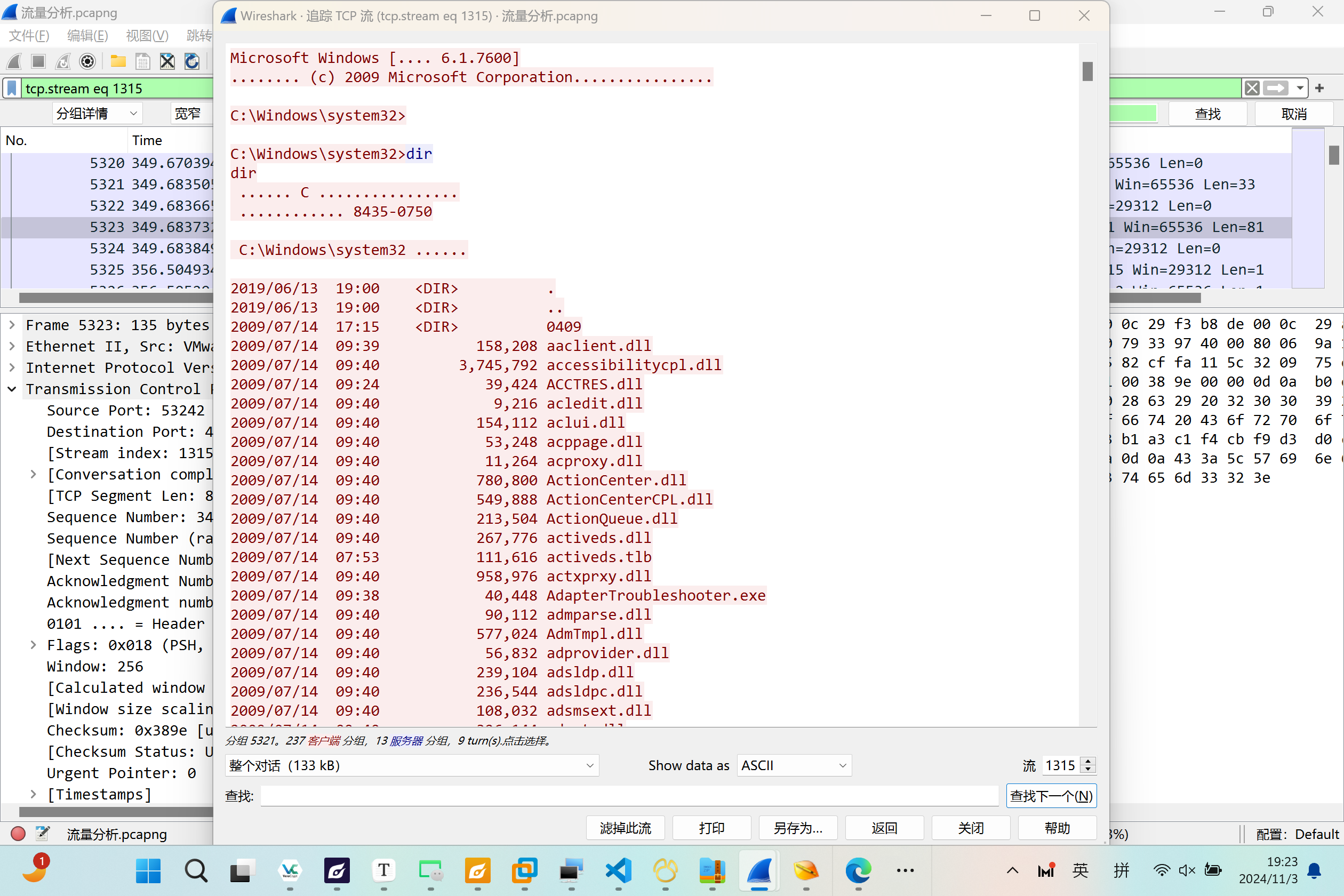Click the packet list vertical scrollbar thumb
1344x896 pixels.
click(x=1334, y=155)
